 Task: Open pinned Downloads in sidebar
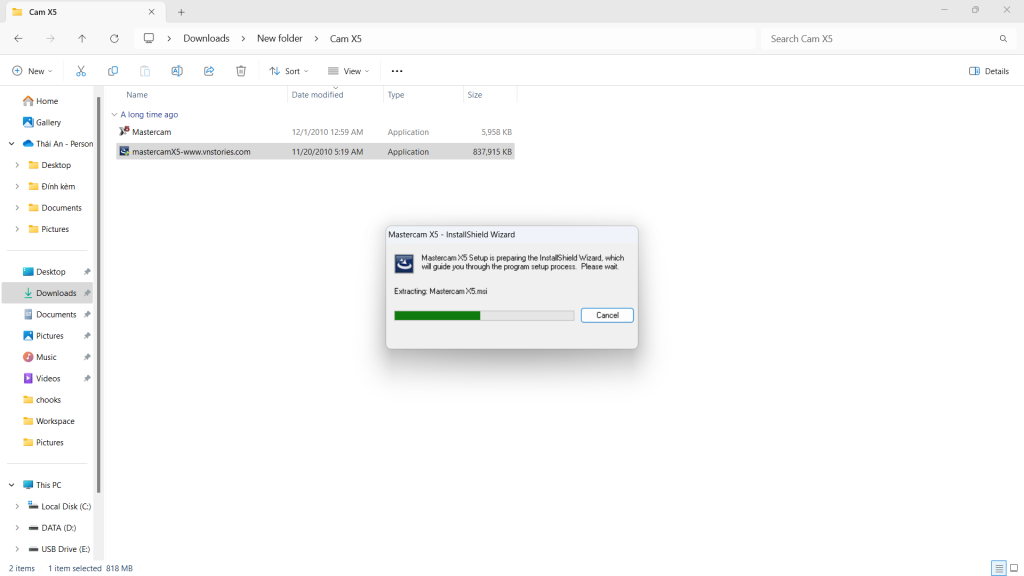tap(48, 293)
